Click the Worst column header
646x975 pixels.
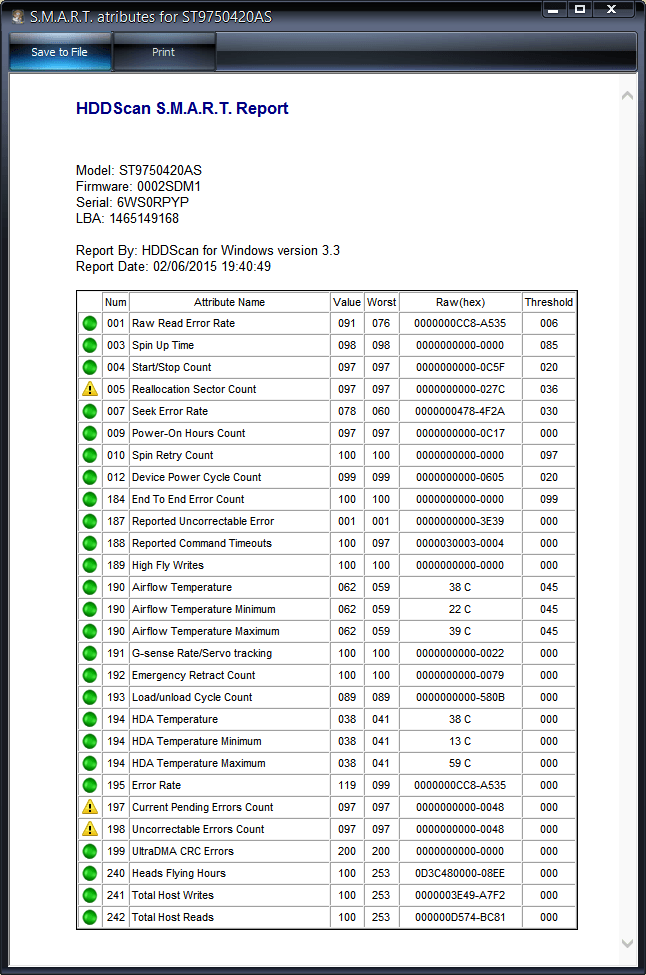pyautogui.click(x=381, y=302)
